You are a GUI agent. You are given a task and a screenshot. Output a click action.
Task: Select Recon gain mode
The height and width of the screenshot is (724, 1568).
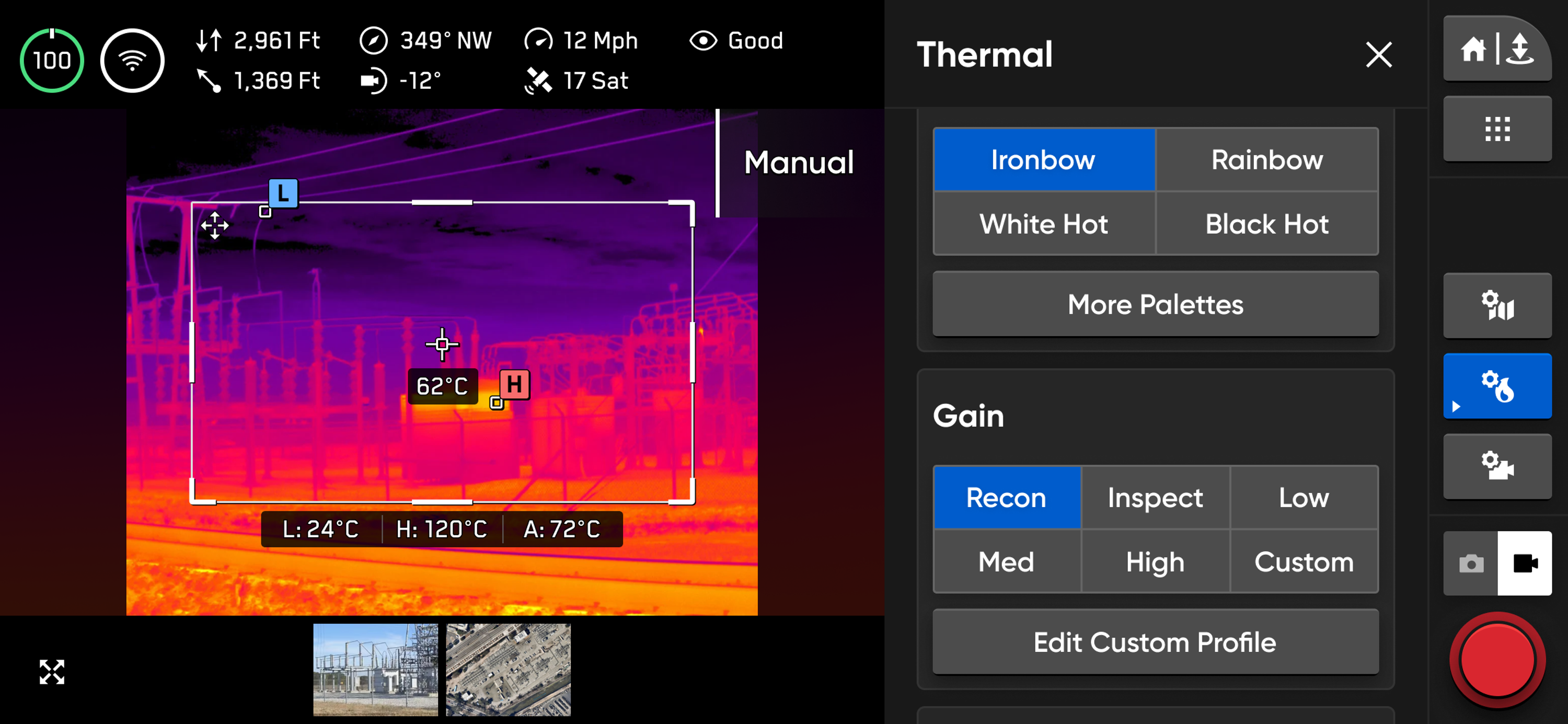(x=1007, y=498)
